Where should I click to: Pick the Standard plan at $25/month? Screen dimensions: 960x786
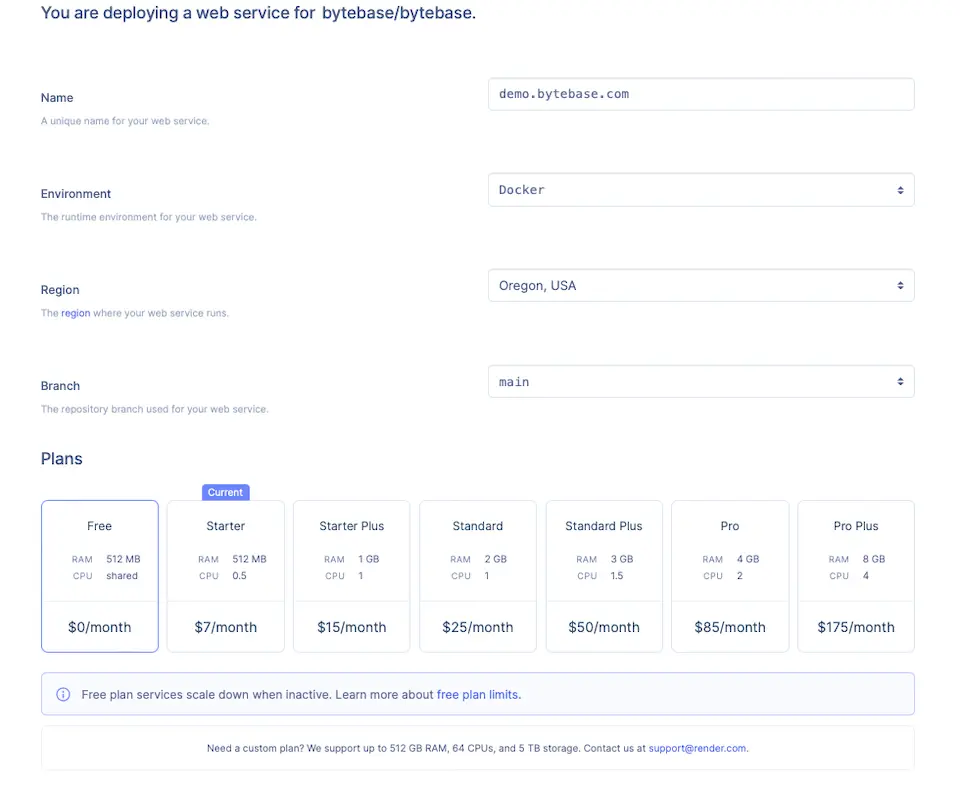click(477, 575)
